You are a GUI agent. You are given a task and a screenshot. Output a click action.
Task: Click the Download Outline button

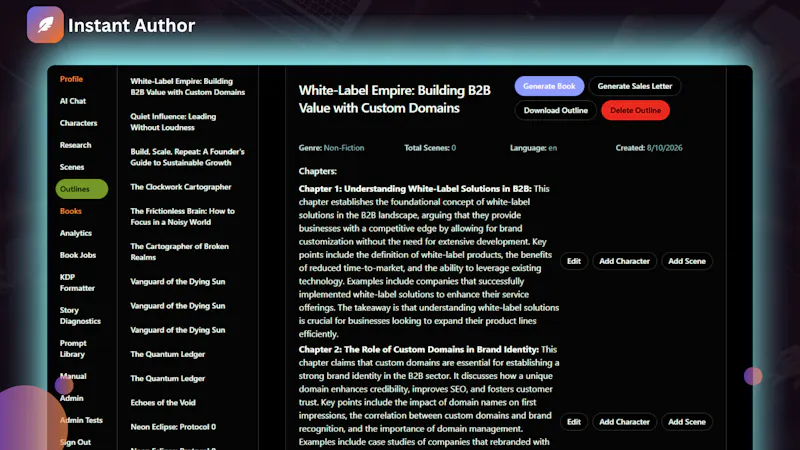[556, 110]
